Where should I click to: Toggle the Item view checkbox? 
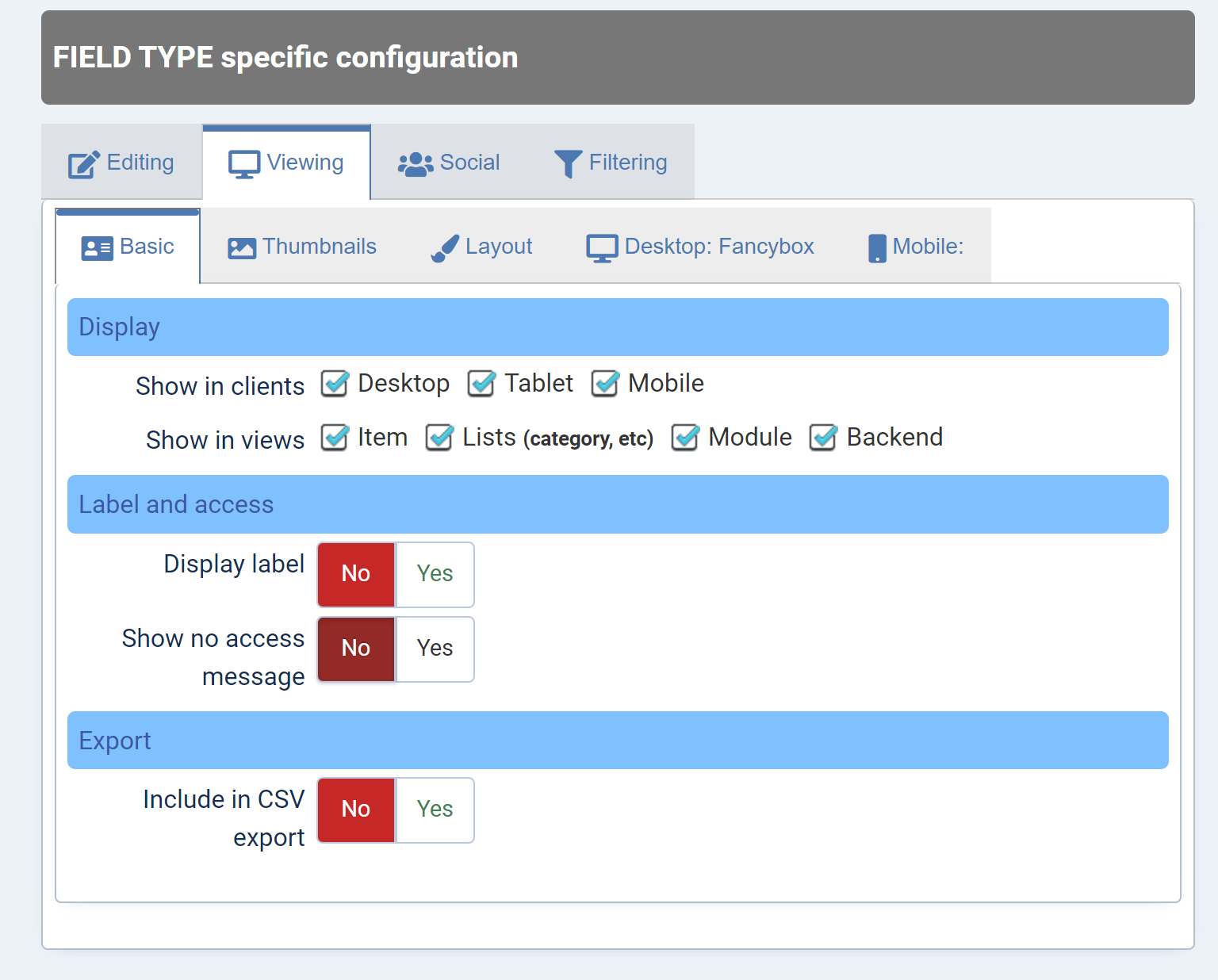coord(335,437)
